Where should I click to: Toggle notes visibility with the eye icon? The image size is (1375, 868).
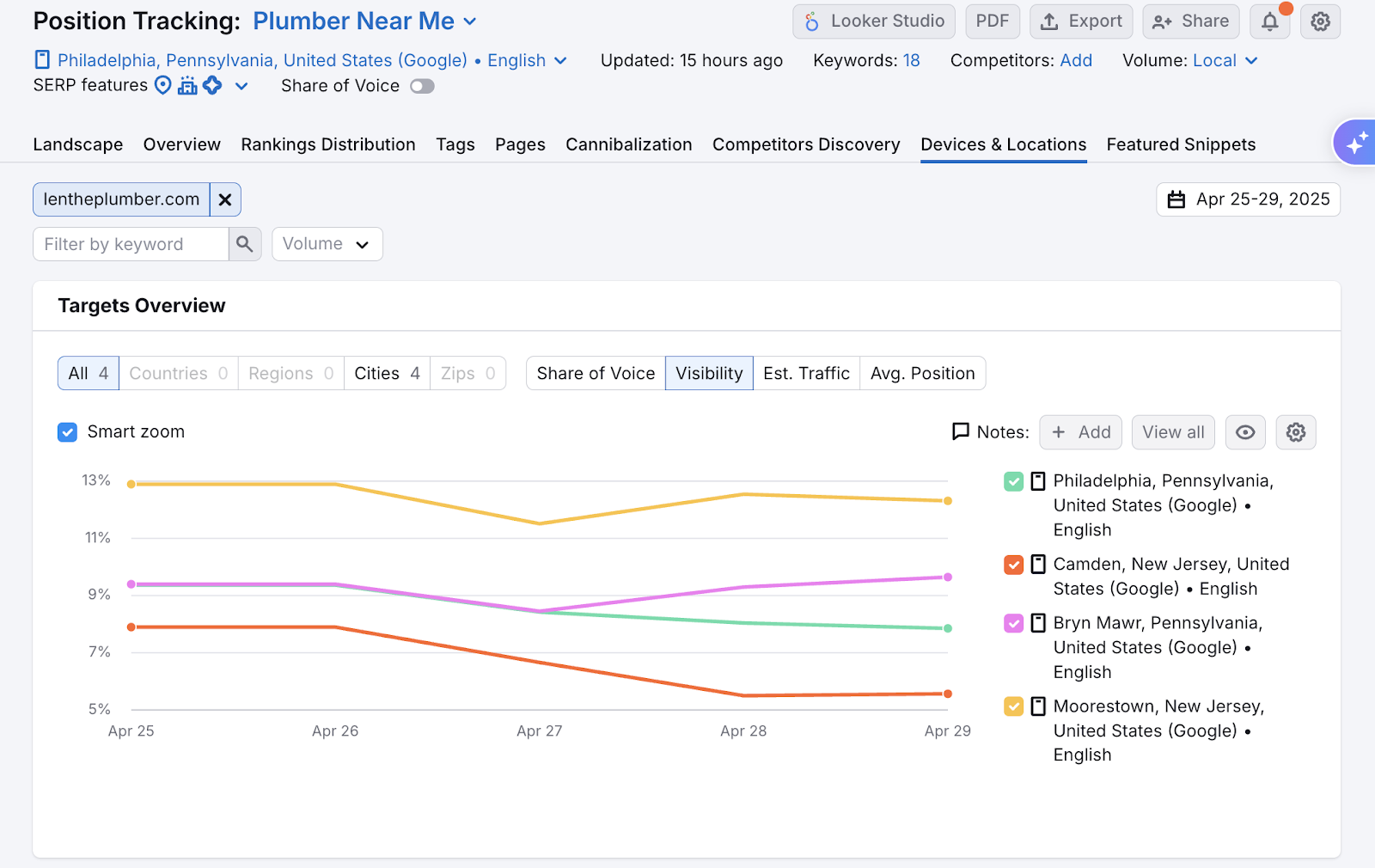[1244, 432]
